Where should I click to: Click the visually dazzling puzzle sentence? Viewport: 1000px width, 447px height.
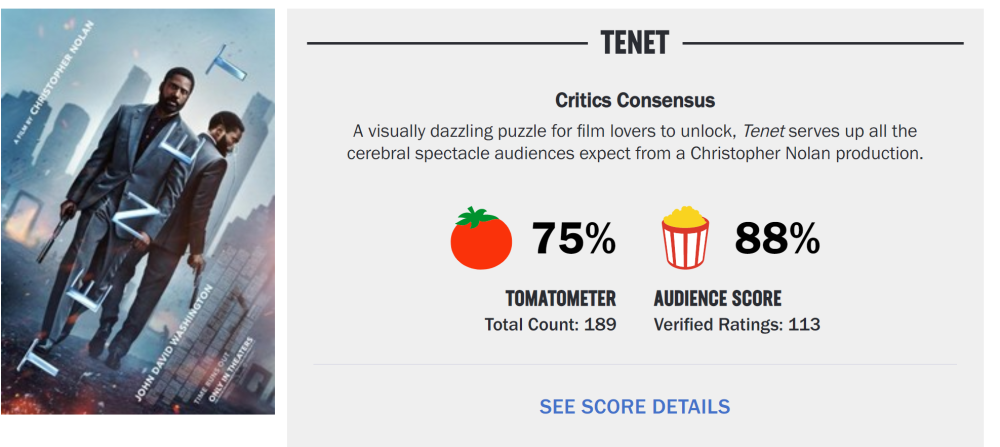pos(635,143)
